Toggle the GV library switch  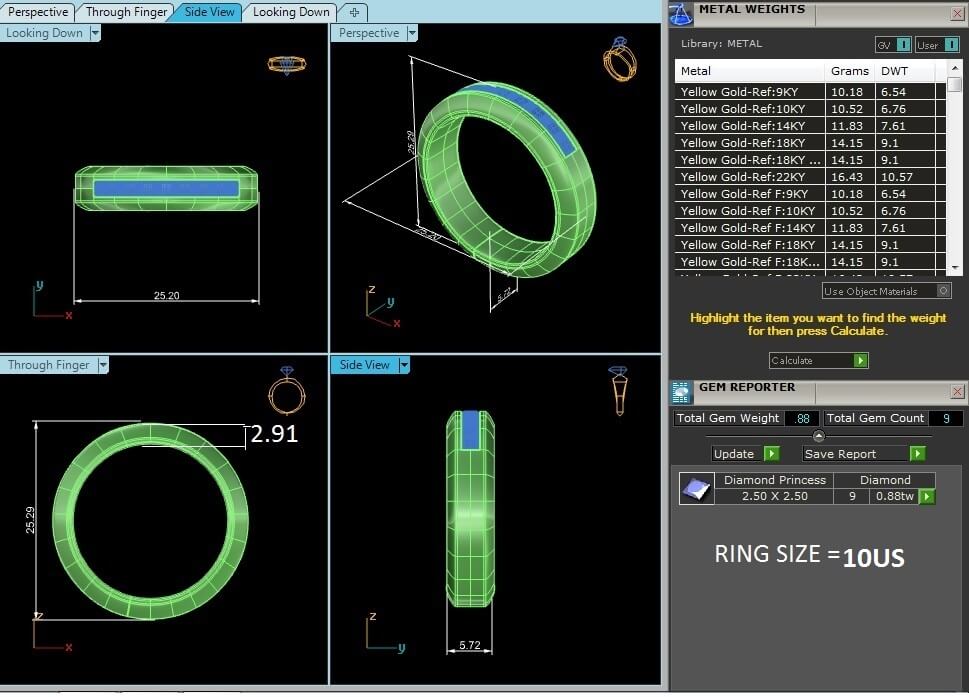click(x=893, y=45)
